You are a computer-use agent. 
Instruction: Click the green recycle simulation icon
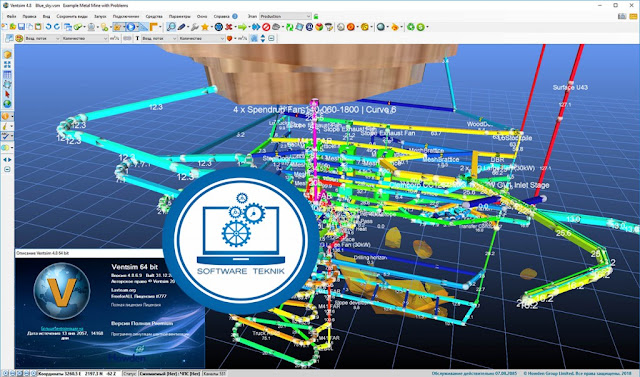click(411, 27)
